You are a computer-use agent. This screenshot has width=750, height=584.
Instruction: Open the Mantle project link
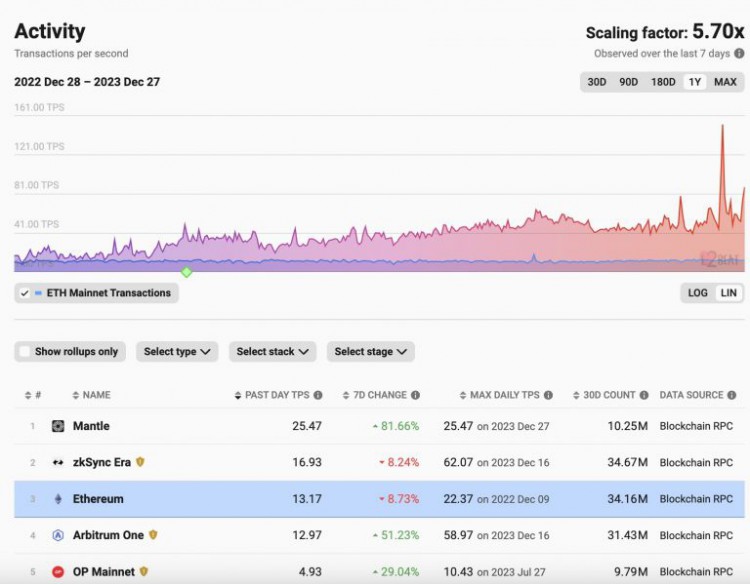[x=91, y=426]
